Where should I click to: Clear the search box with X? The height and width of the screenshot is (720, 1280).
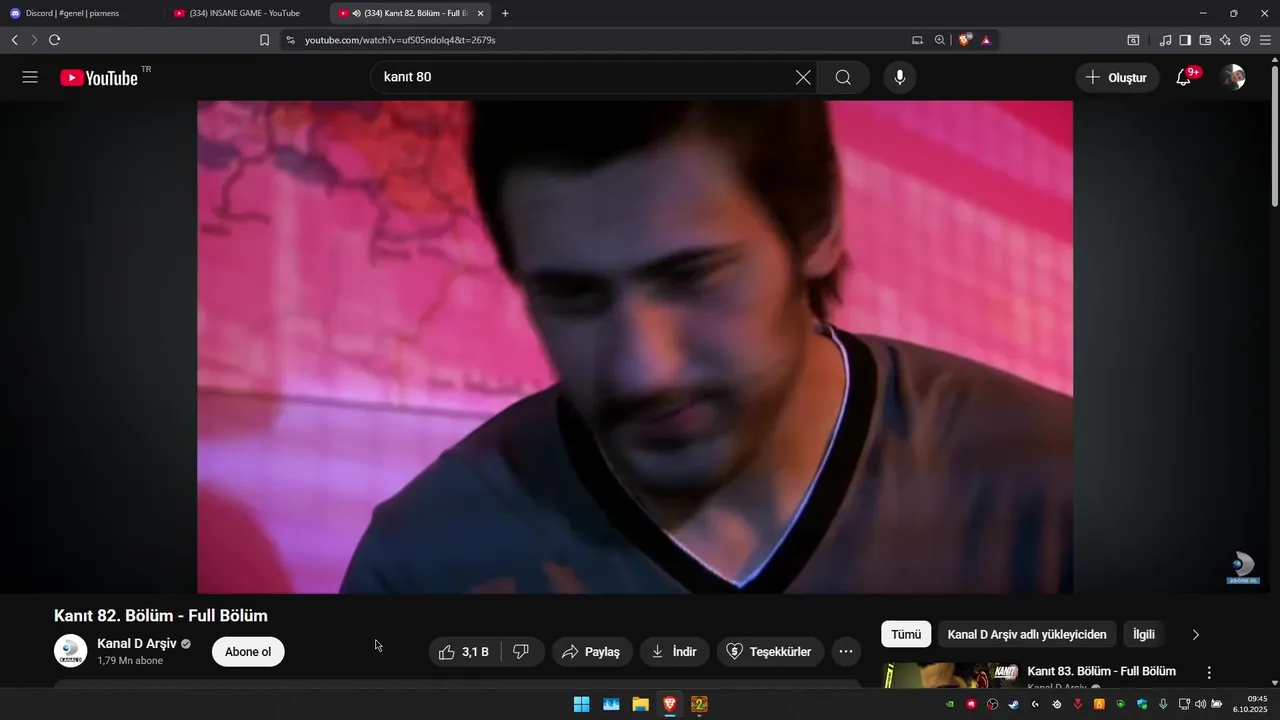coord(803,77)
